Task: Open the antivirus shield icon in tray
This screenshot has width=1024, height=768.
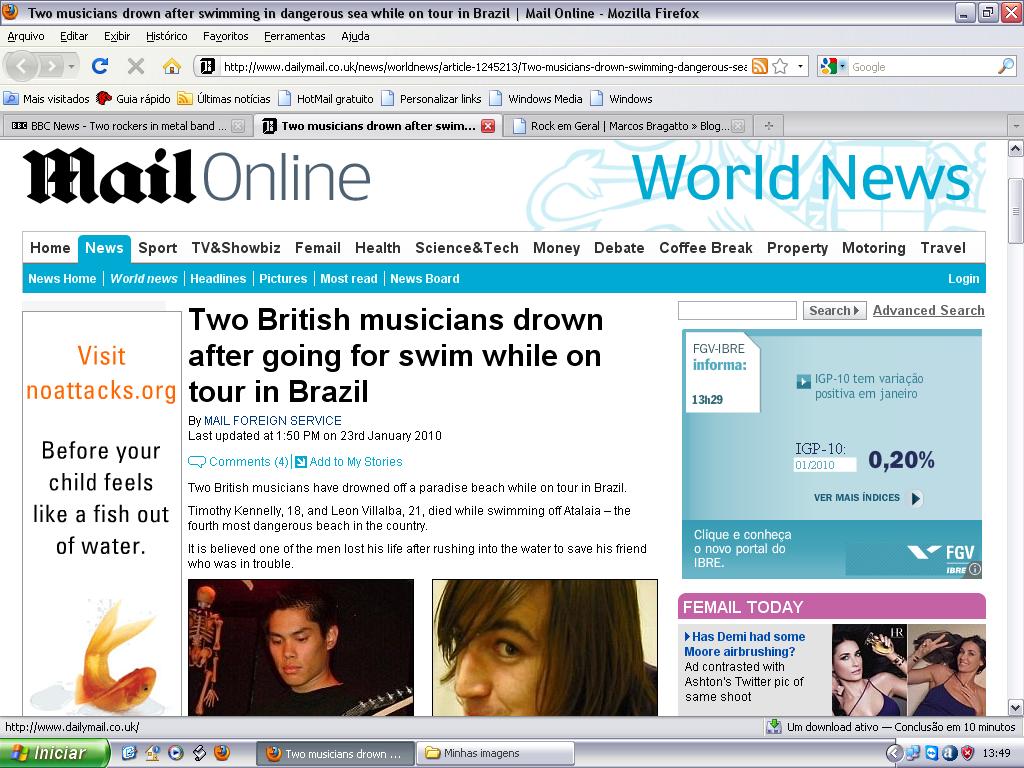Action: [x=966, y=752]
